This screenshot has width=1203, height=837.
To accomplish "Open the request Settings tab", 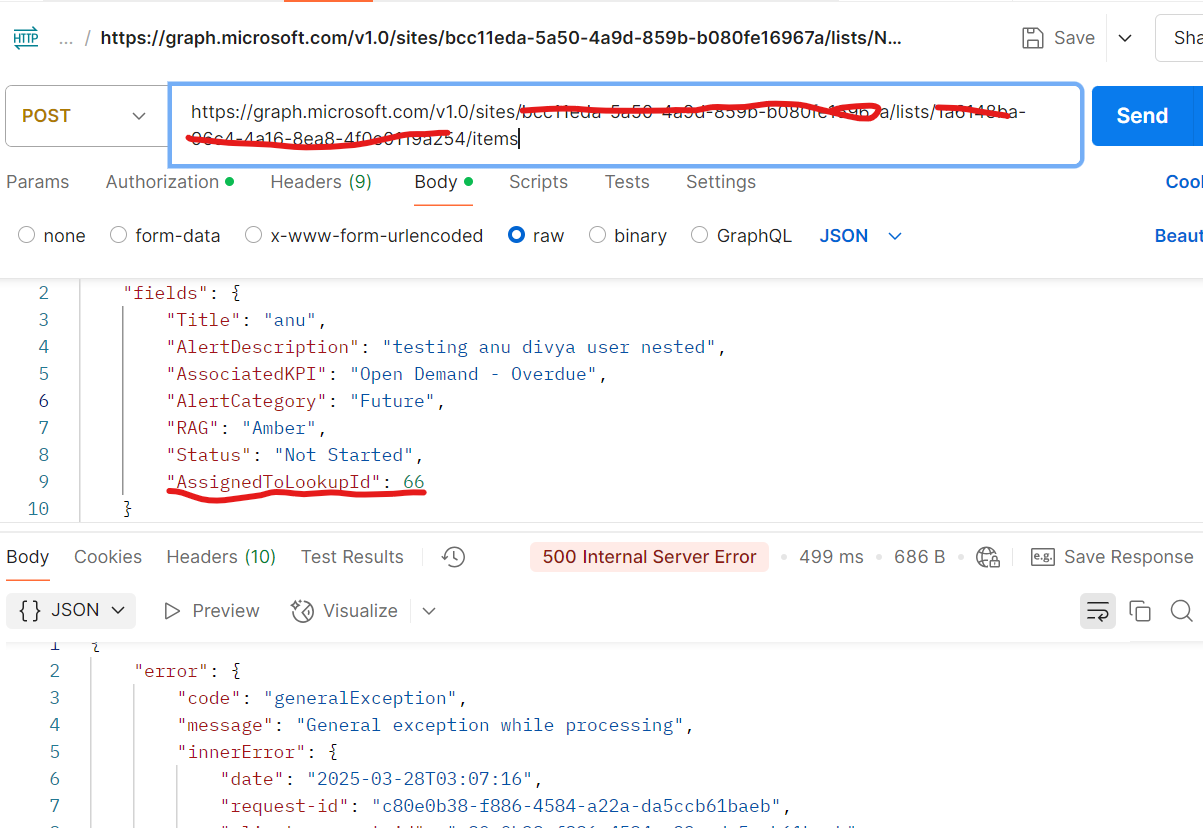I will click(721, 182).
